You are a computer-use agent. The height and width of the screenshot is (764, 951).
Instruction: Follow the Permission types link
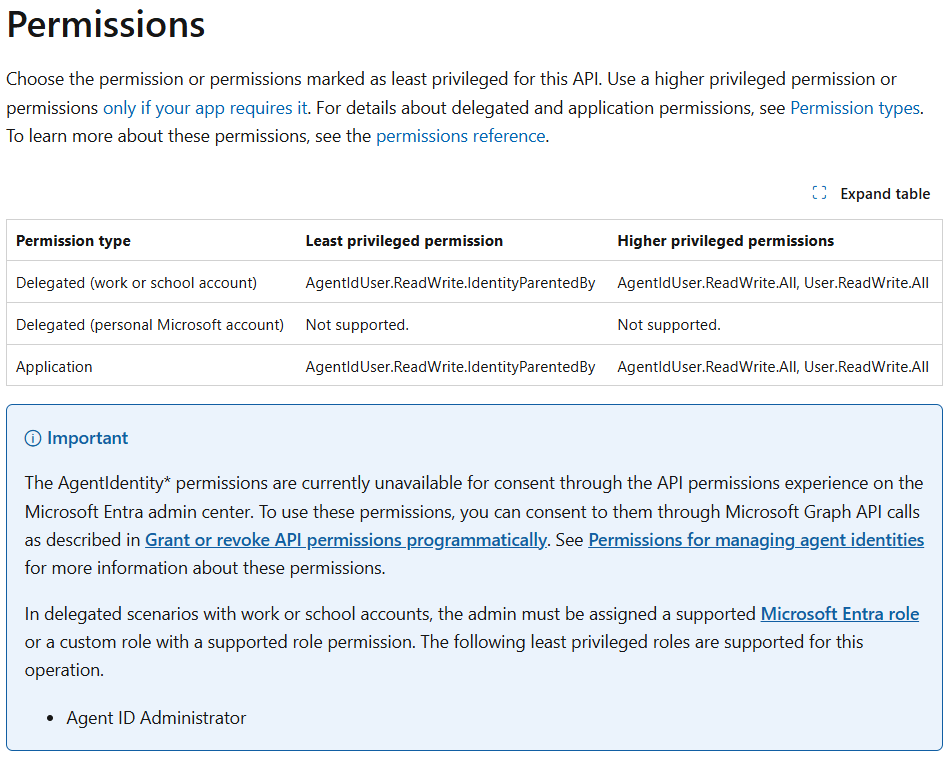coord(854,108)
